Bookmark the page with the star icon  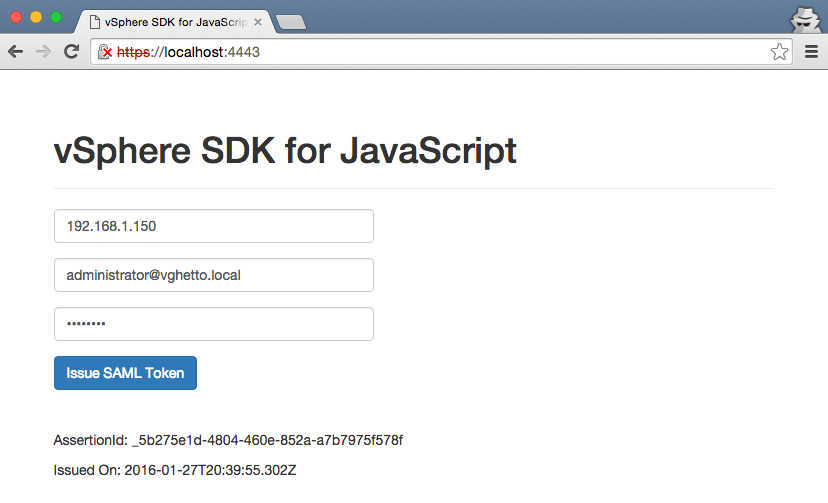[779, 52]
